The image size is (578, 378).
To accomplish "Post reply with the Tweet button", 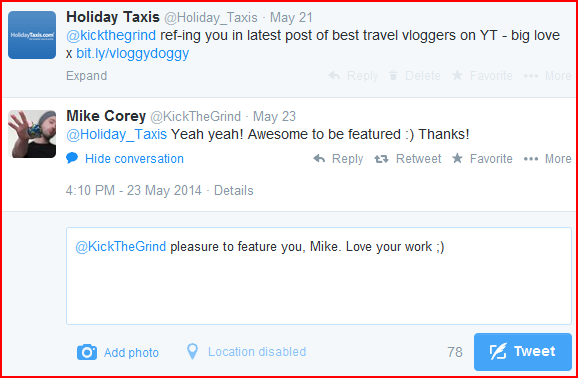I will 523,352.
